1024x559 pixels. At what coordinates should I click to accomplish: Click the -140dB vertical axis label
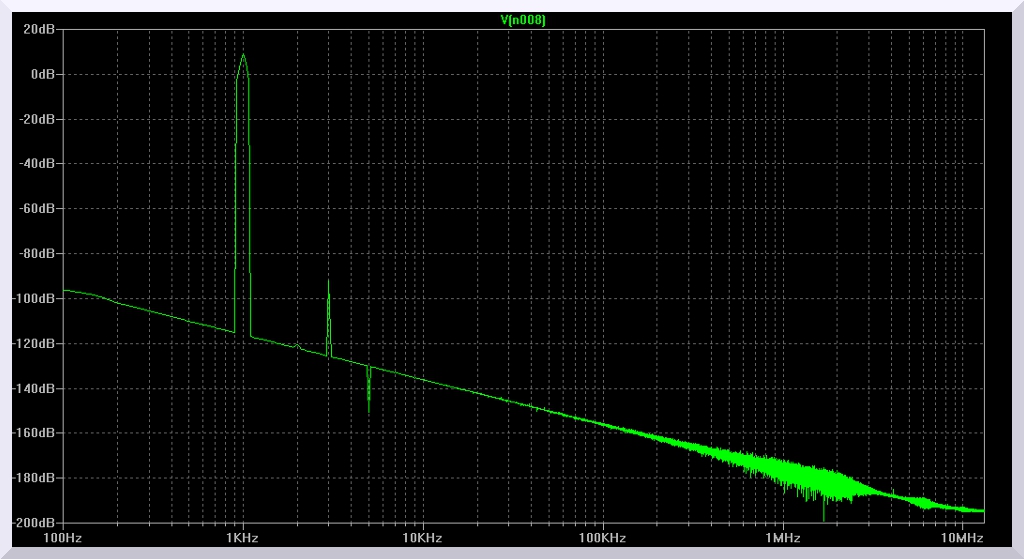pyautogui.click(x=36, y=389)
